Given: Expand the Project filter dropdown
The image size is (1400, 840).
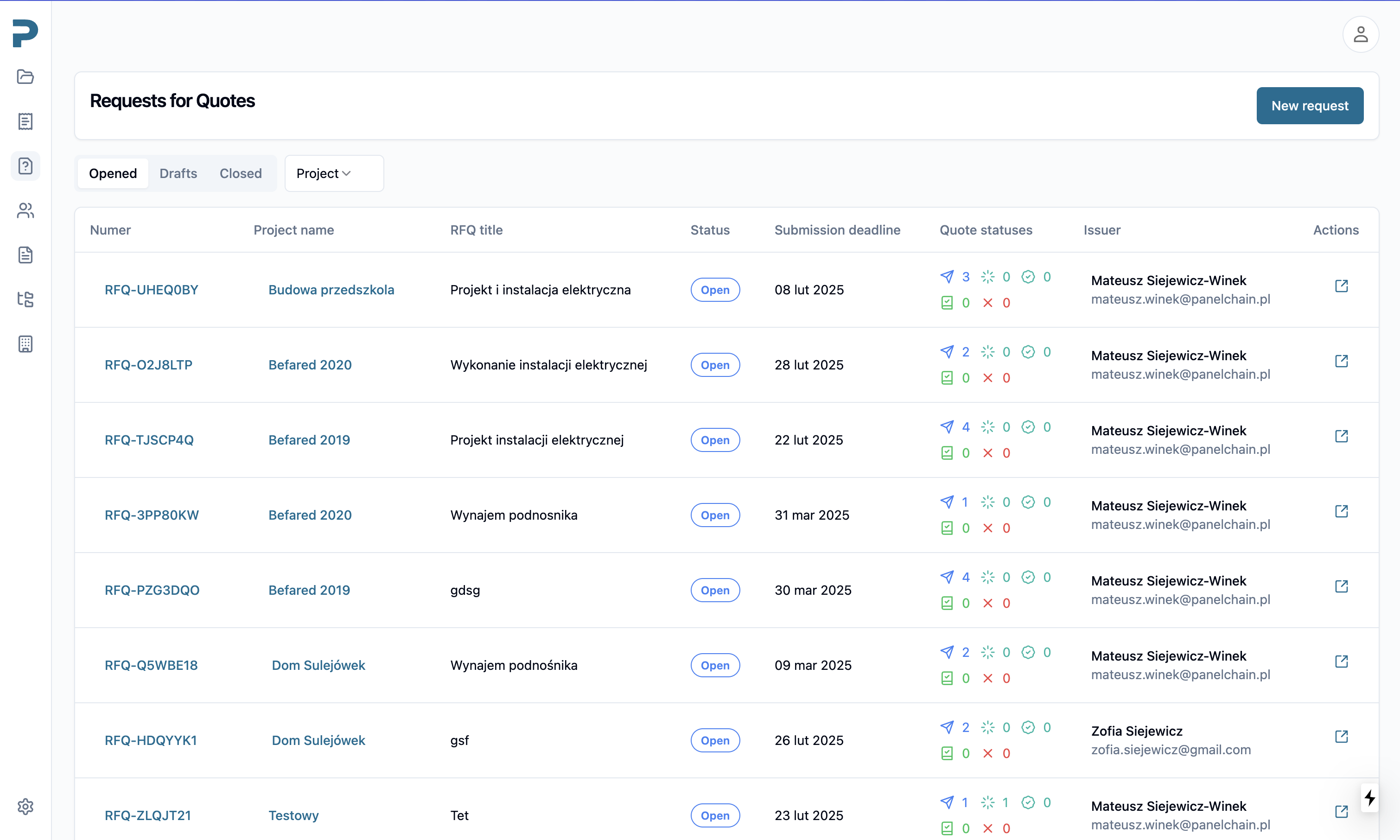Looking at the screenshot, I should pos(334,173).
